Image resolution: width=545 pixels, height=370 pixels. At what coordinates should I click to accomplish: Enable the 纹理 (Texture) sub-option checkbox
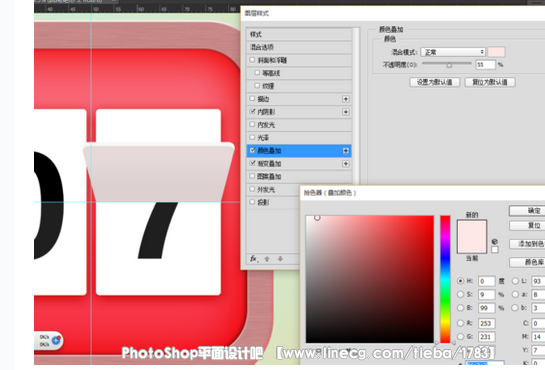pos(257,85)
